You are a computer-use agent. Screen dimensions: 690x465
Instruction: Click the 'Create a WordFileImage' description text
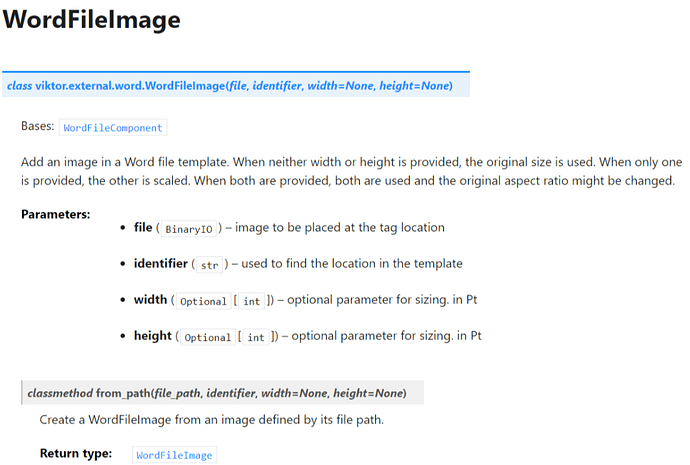click(212, 420)
